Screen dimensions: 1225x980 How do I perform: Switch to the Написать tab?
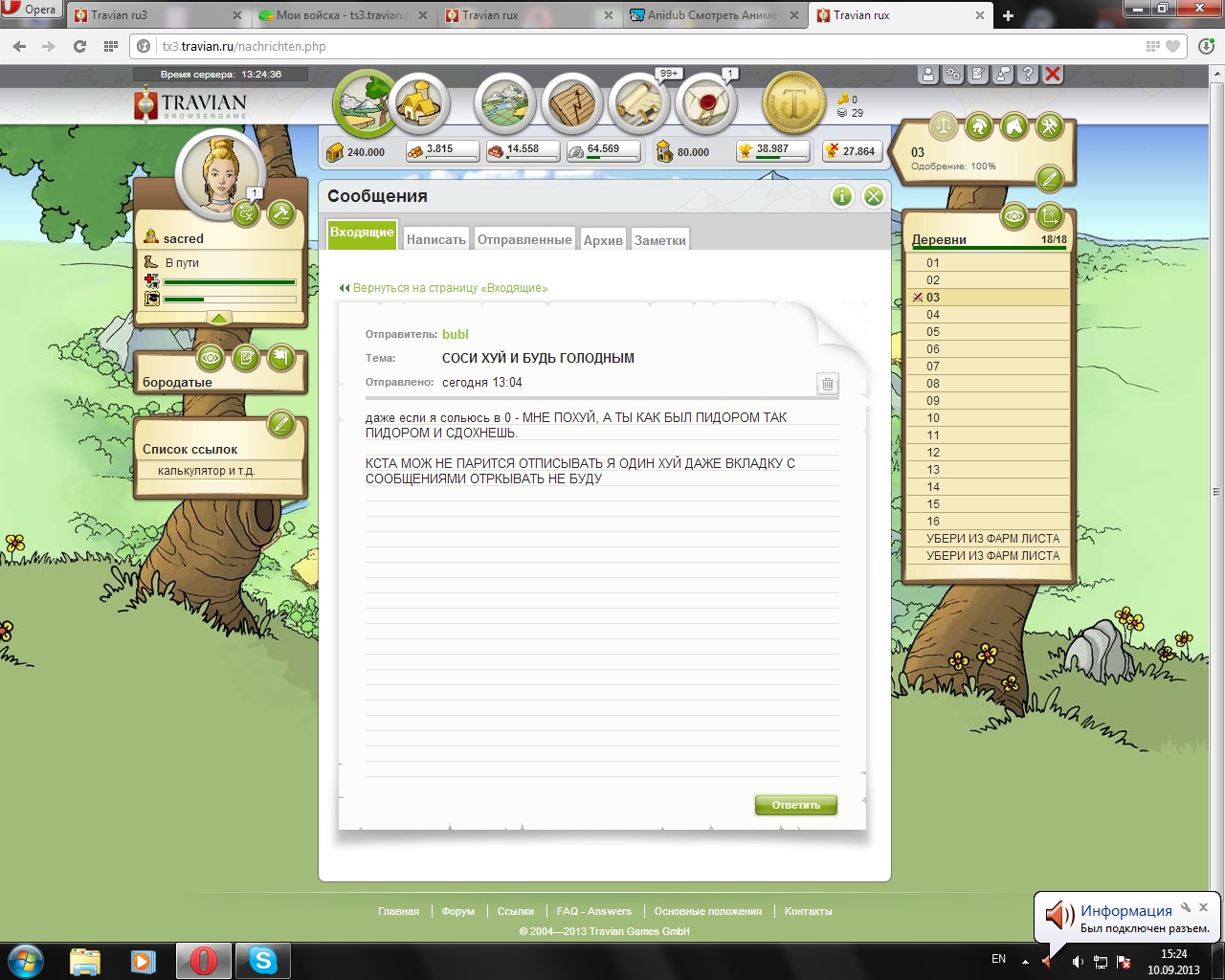coord(436,240)
